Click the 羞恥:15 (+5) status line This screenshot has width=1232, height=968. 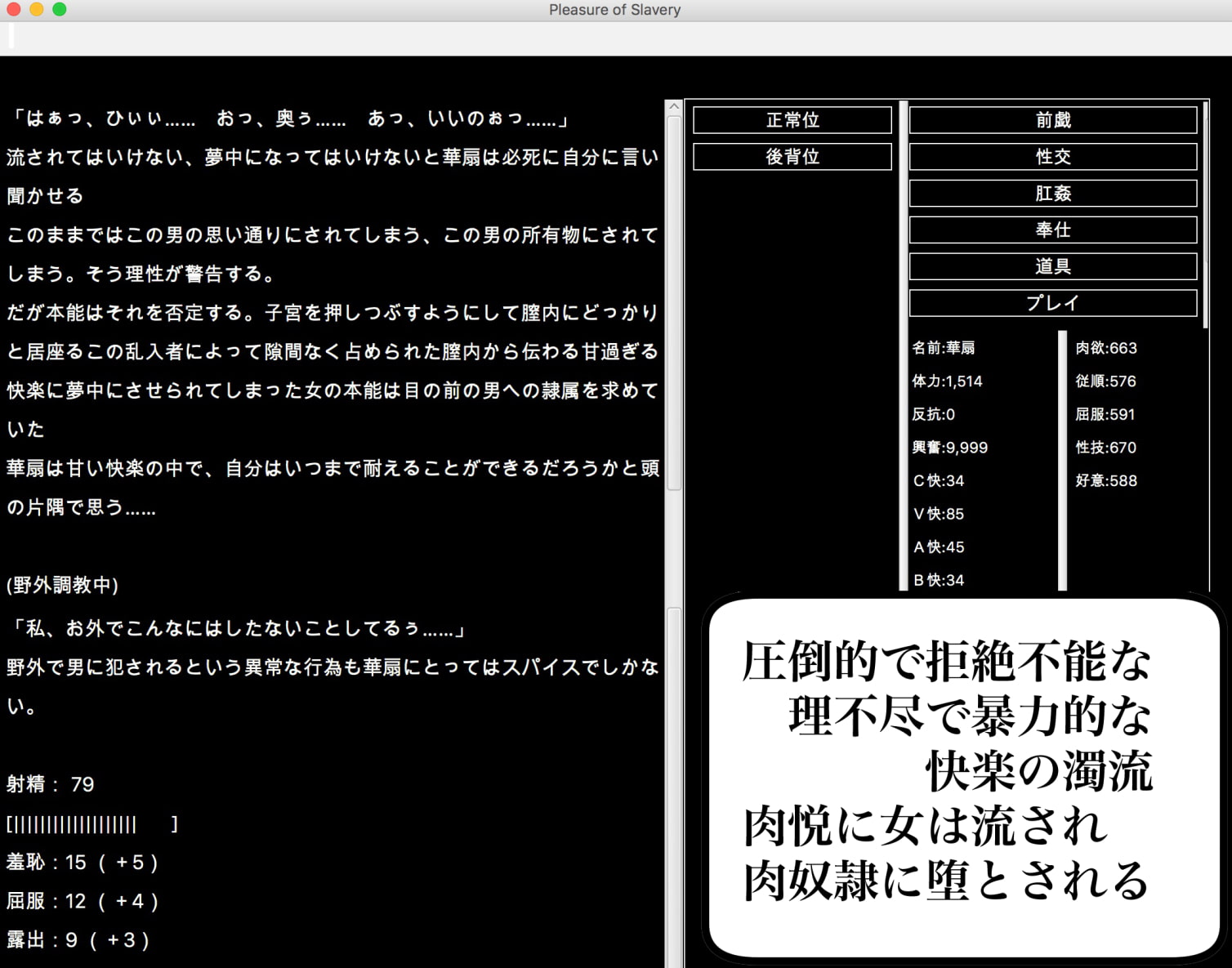tap(82, 862)
